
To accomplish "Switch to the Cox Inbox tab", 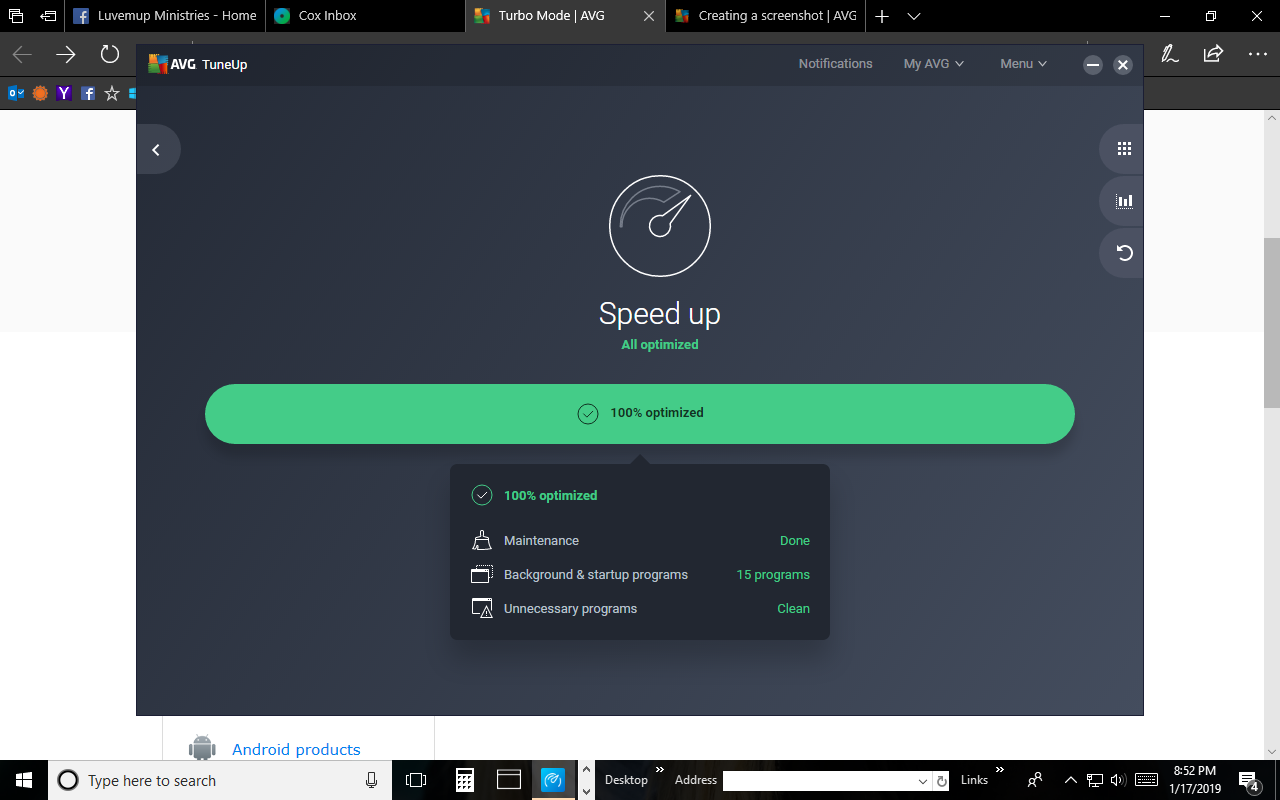I will [365, 16].
